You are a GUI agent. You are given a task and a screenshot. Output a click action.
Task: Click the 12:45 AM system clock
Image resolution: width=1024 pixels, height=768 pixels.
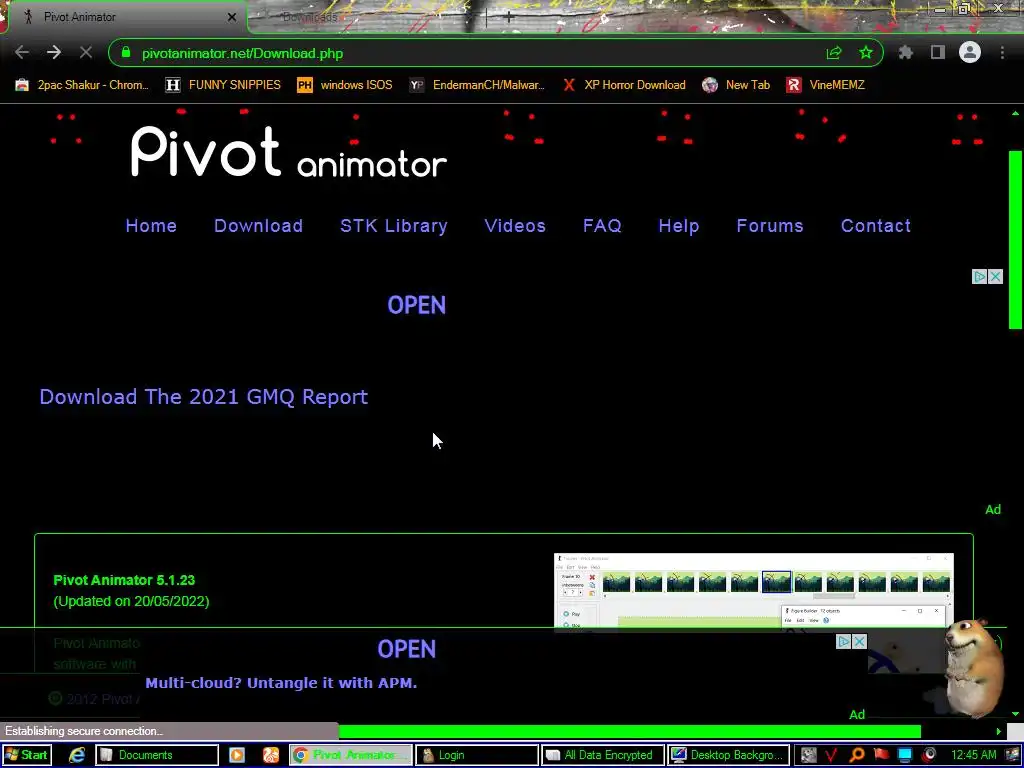[x=973, y=755]
